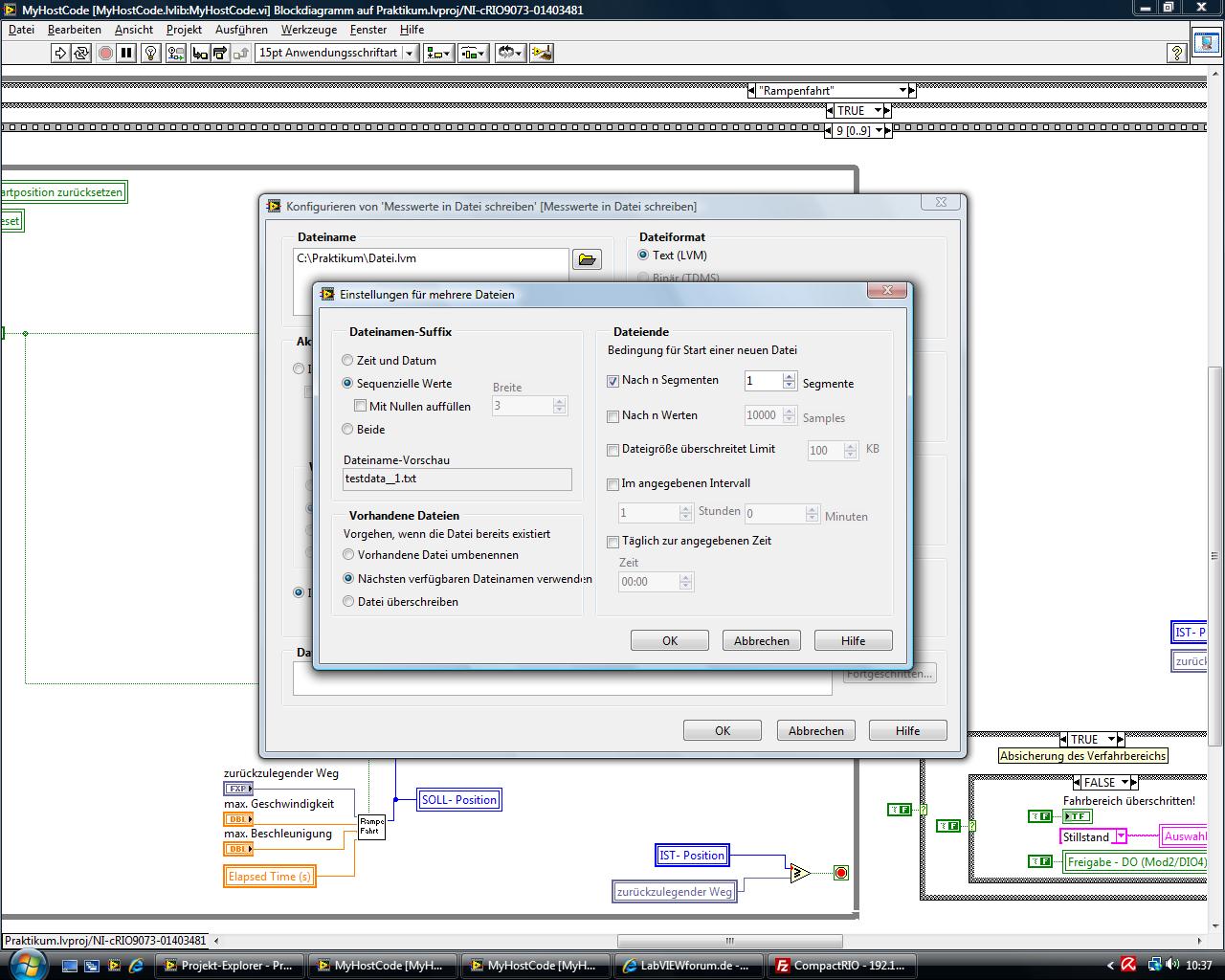The width and height of the screenshot is (1225, 980).
Task: Click OK in the Konfigurieren dialog
Action: 723,731
